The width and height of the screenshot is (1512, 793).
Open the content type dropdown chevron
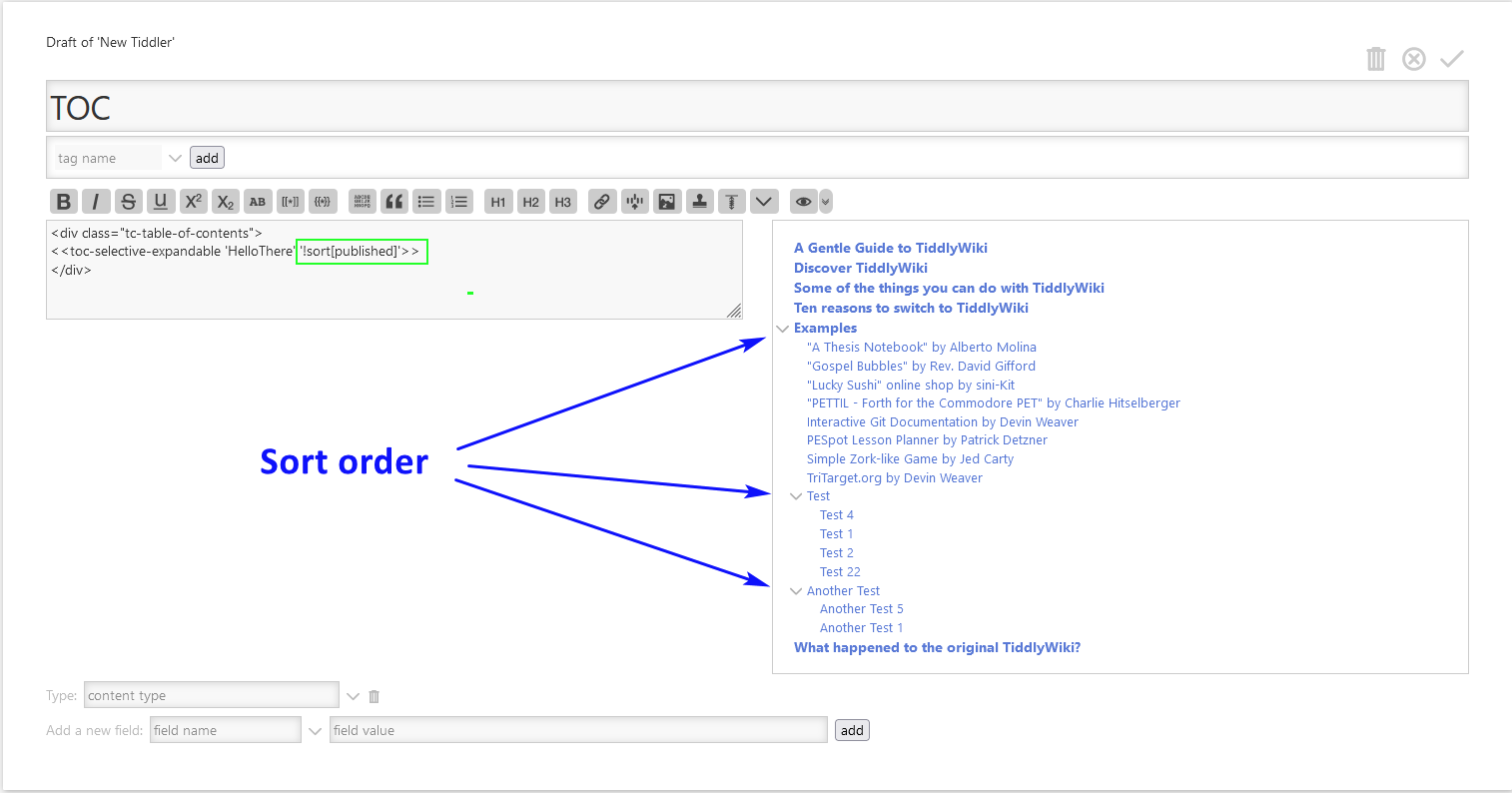(353, 696)
